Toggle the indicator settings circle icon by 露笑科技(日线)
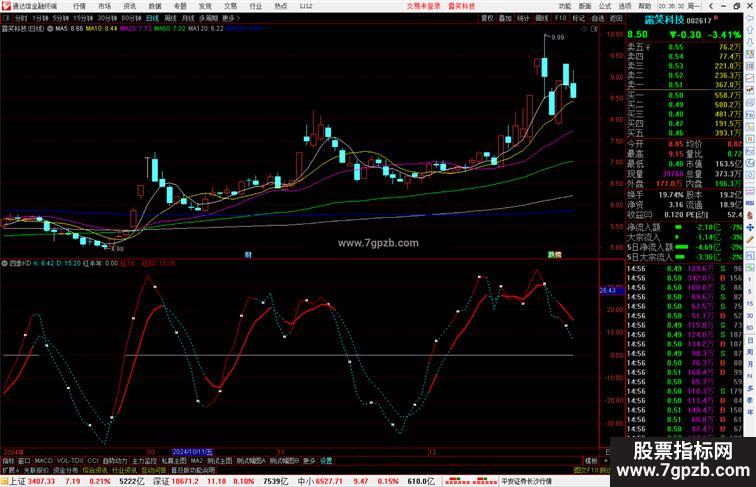Image resolution: width=756 pixels, height=487 pixels. tap(50, 29)
